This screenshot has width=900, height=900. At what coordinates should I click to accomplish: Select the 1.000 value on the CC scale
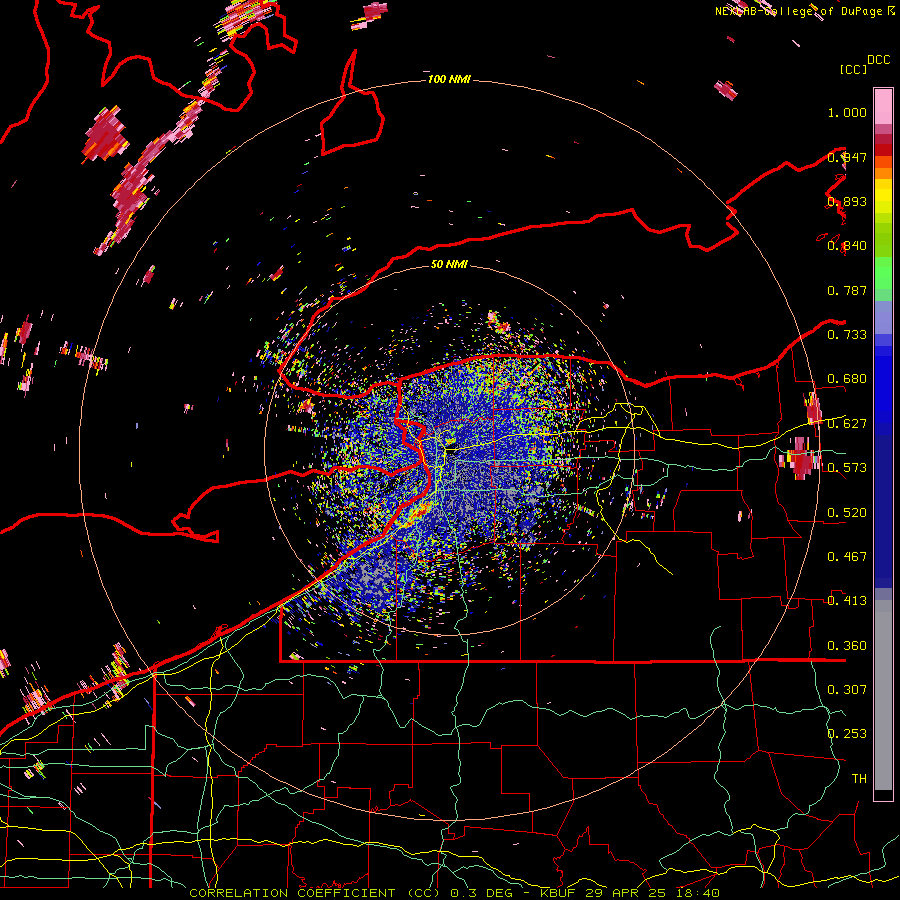click(847, 112)
